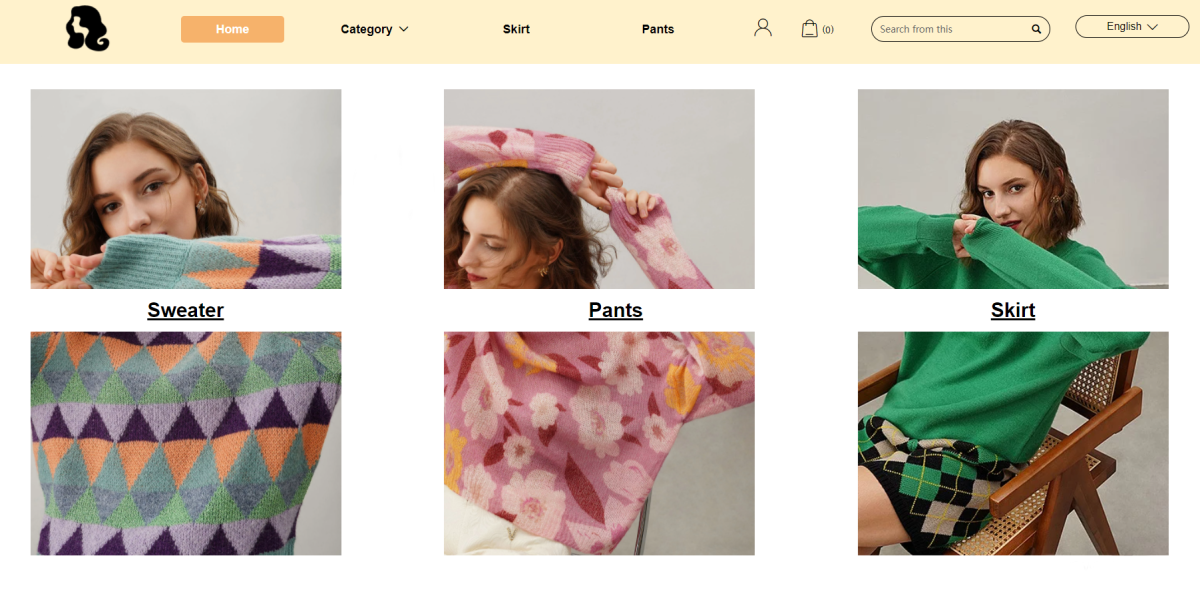Screen dimensions: 1200x606
Task: Click the woman silhouette site logo
Action: 87,29
